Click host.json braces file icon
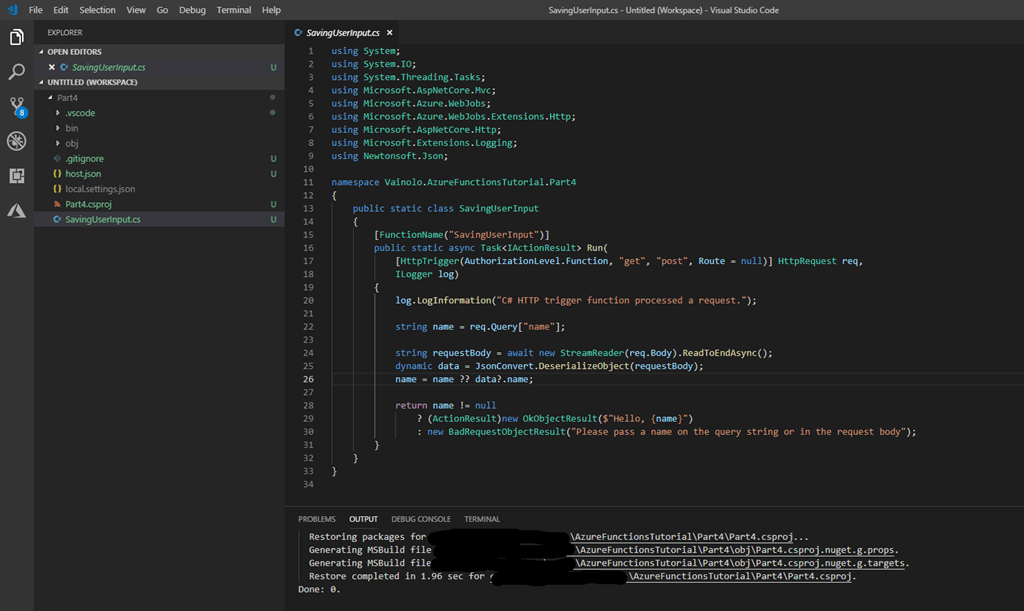Viewport: 1024px width, 611px height. [57, 174]
